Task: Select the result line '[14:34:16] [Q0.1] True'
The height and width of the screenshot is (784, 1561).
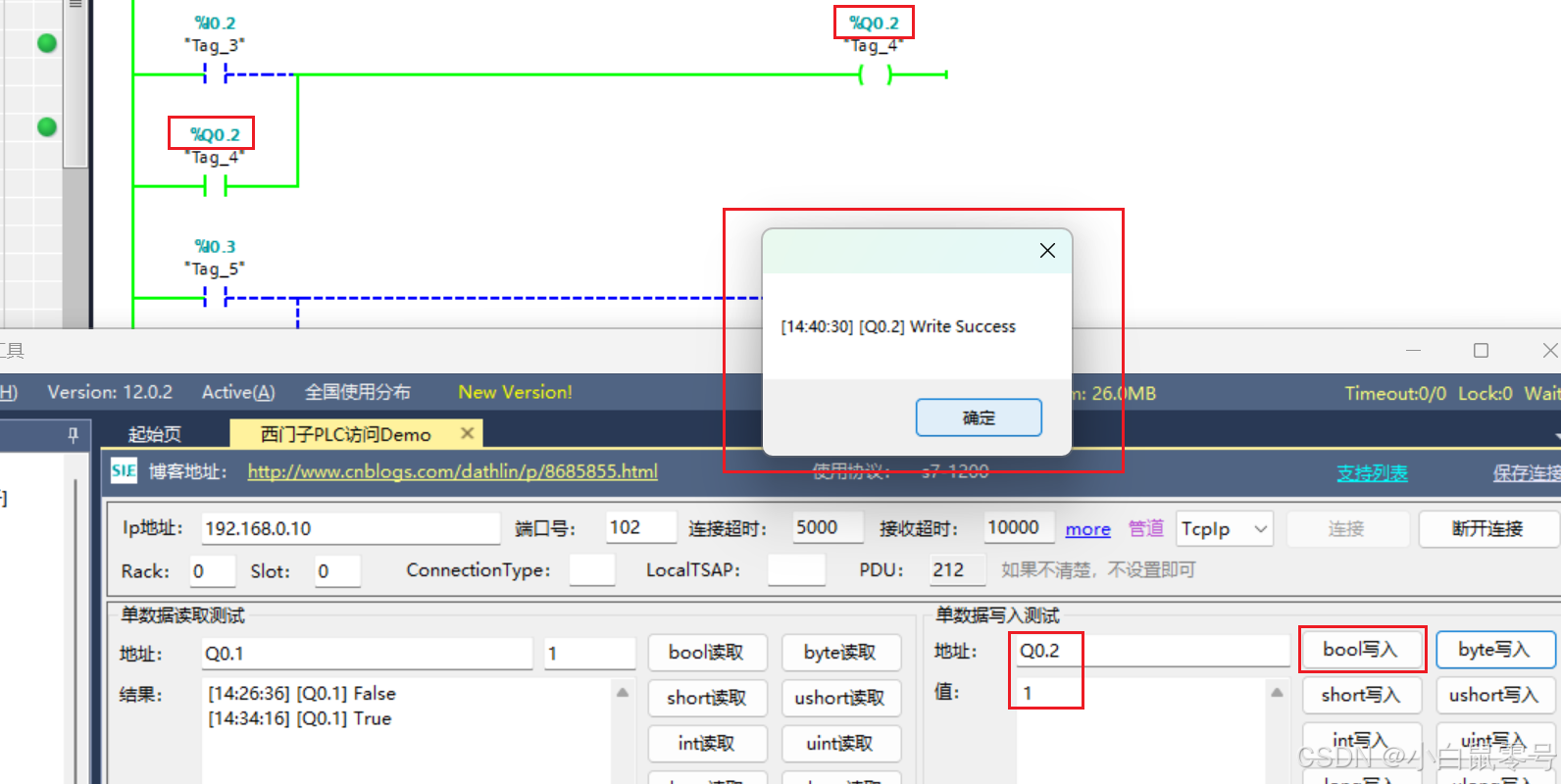Action: 300,719
